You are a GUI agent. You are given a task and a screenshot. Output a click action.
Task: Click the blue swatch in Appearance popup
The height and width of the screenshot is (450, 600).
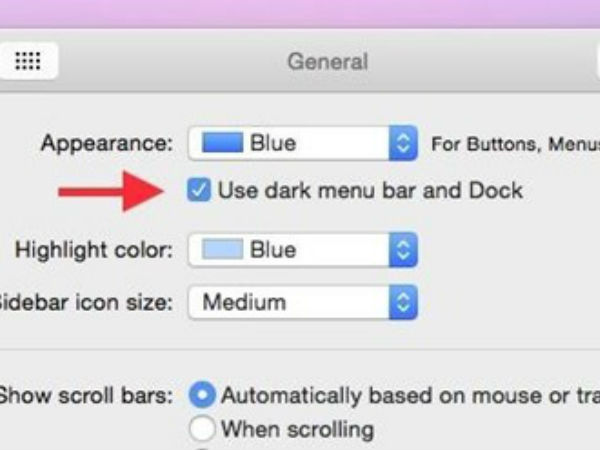point(222,143)
